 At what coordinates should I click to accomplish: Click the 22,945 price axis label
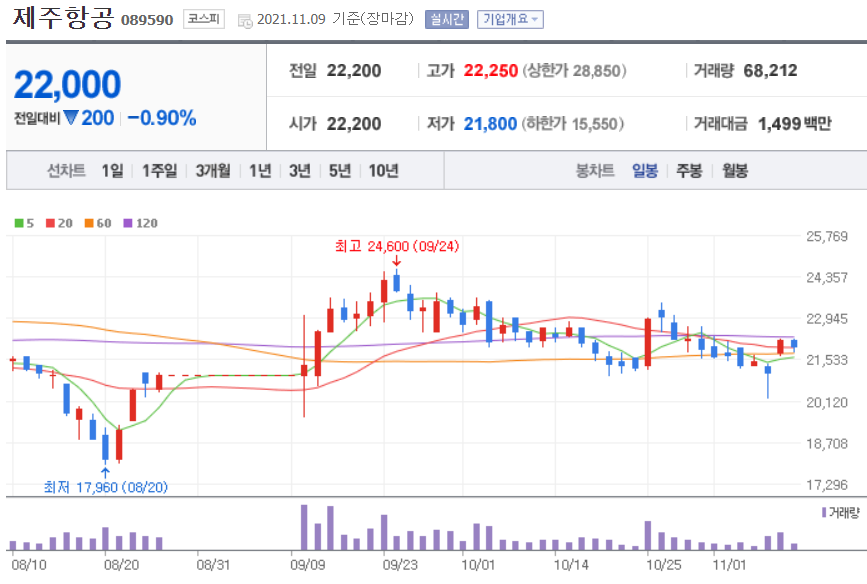pos(827,319)
